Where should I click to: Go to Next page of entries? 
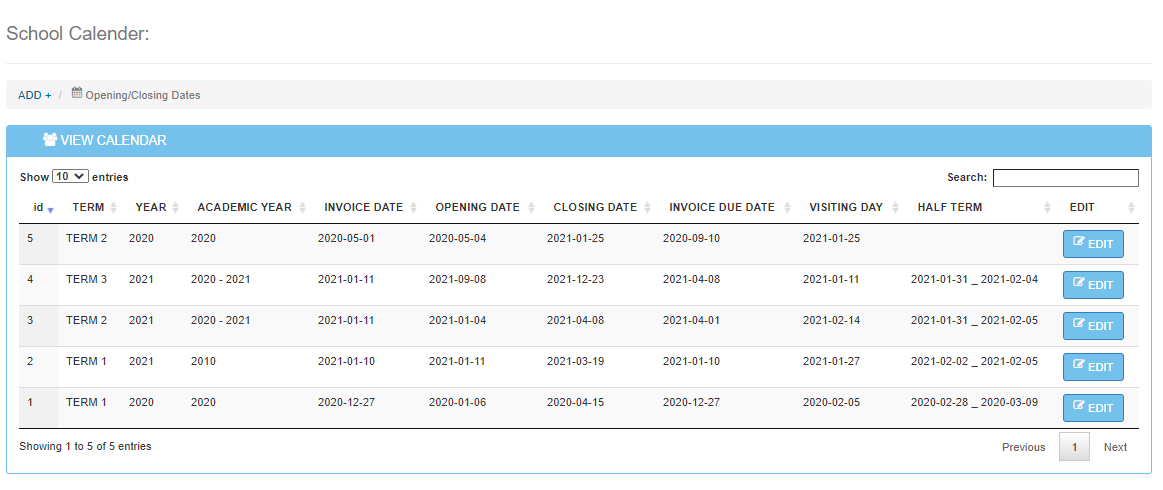[1115, 447]
